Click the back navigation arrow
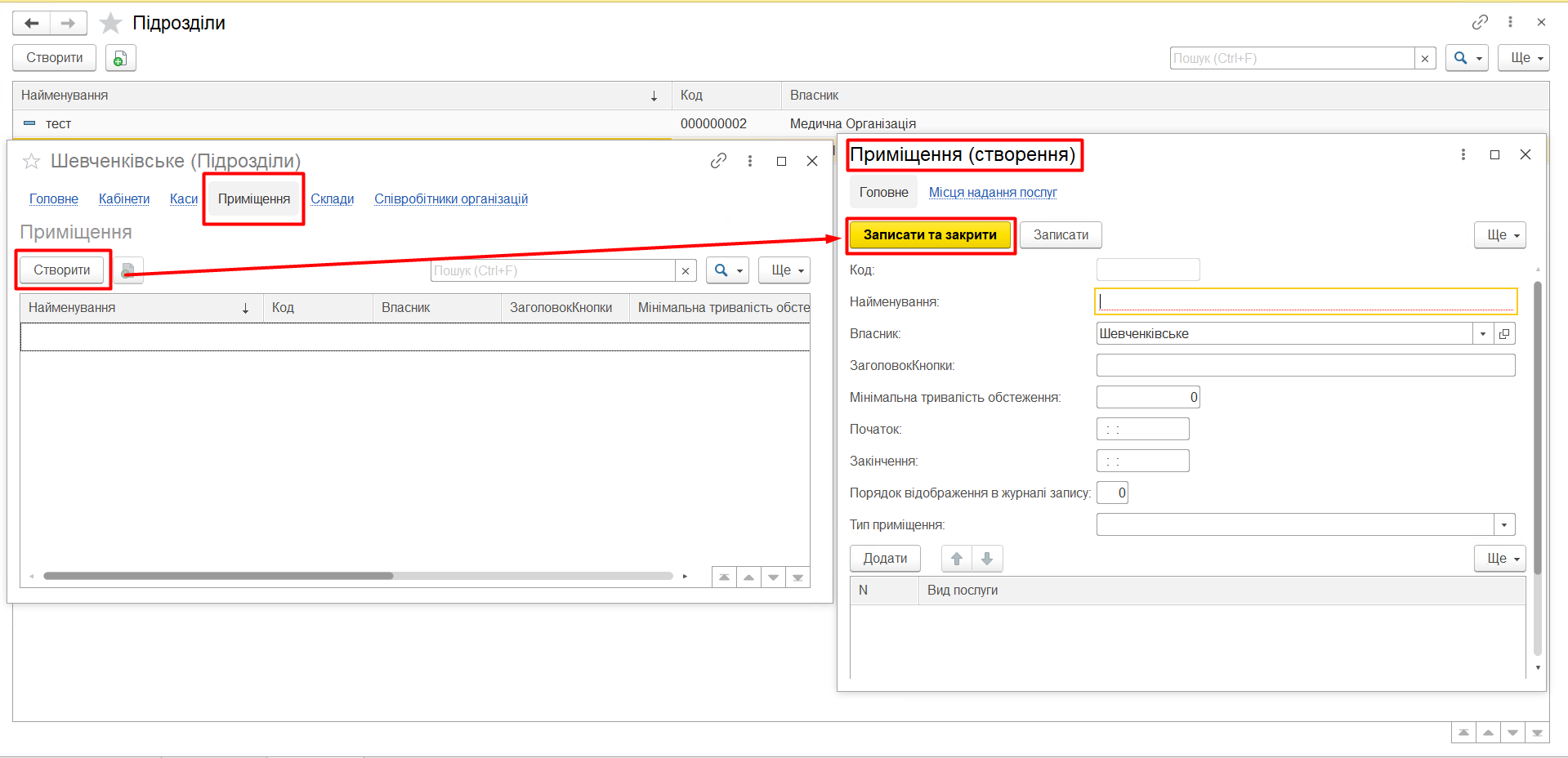Viewport: 1568px width, 758px height. [32, 23]
